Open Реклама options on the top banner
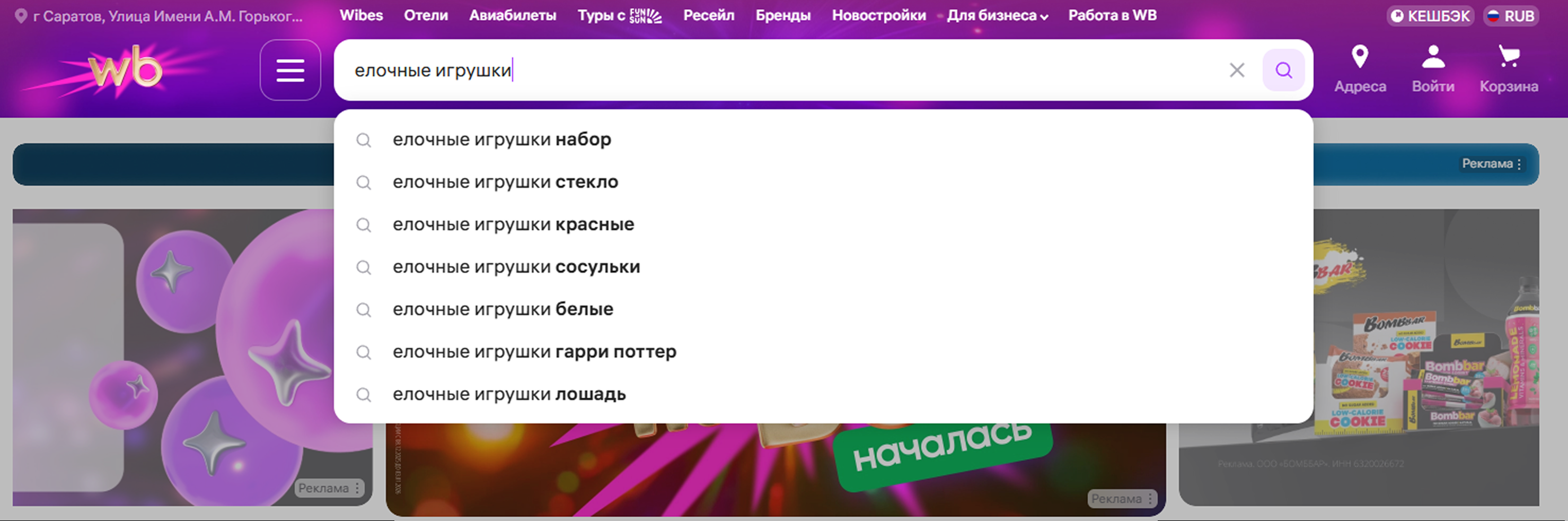Screen dimensions: 1568x521 (x=1492, y=164)
